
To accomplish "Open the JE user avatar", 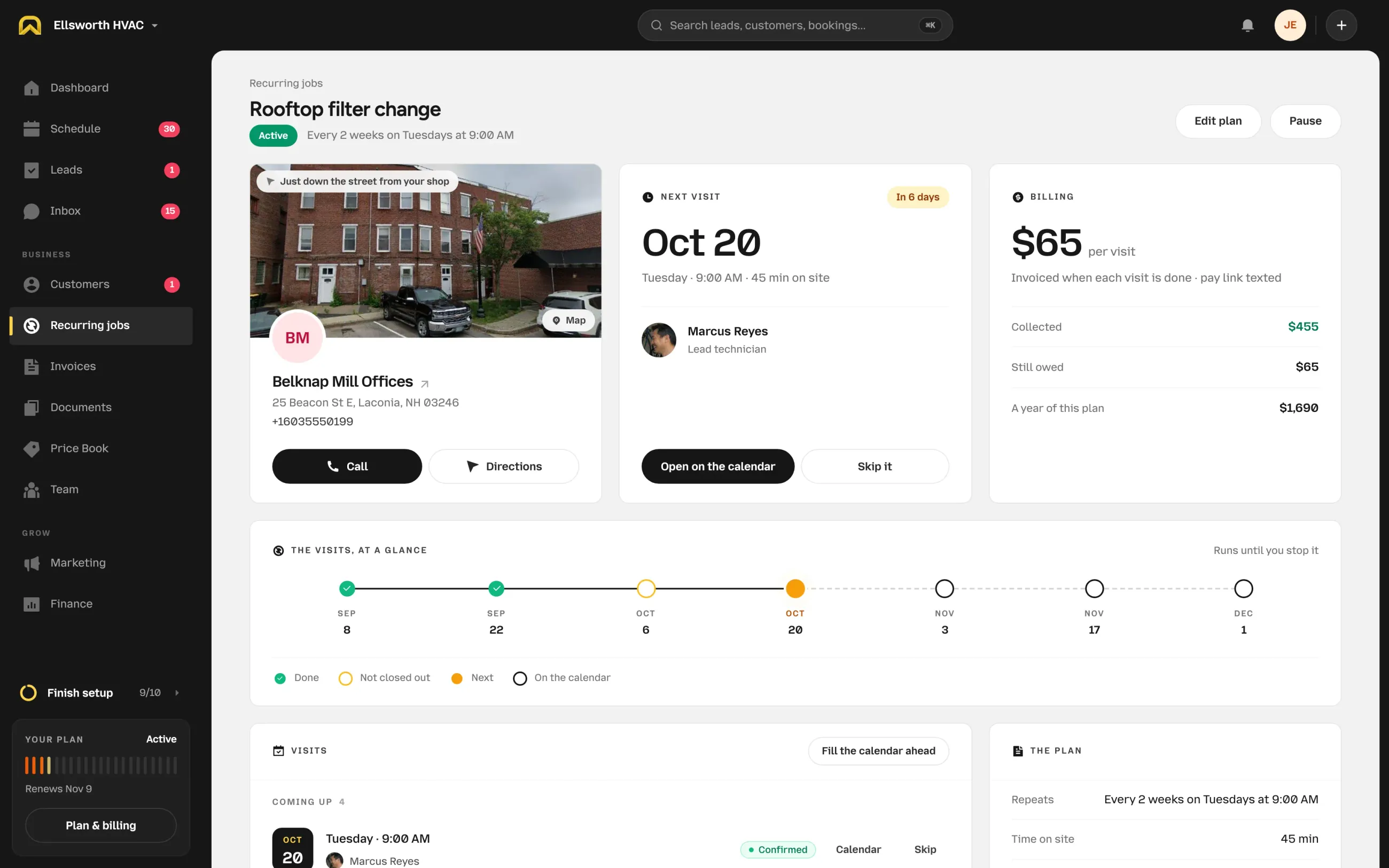I will click(x=1290, y=25).
